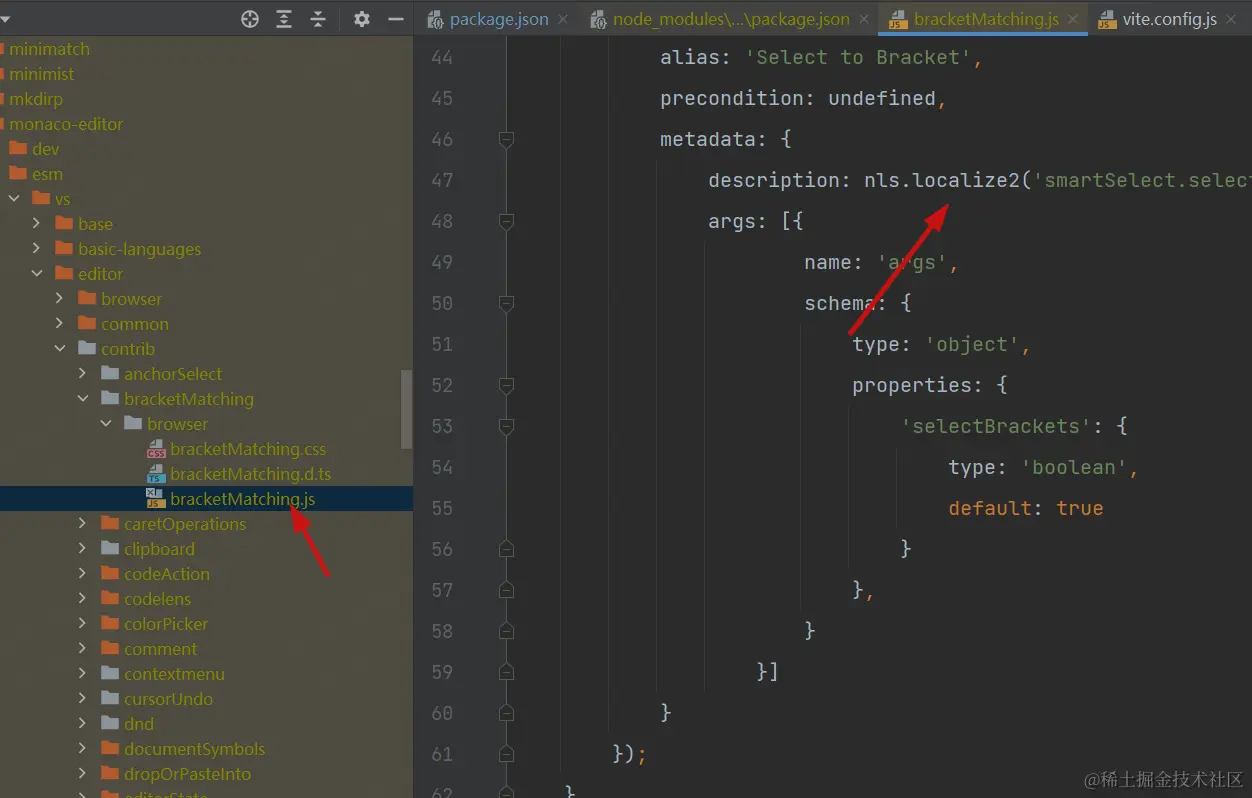
Task: Select the contextmenu folder
Action: tap(174, 674)
